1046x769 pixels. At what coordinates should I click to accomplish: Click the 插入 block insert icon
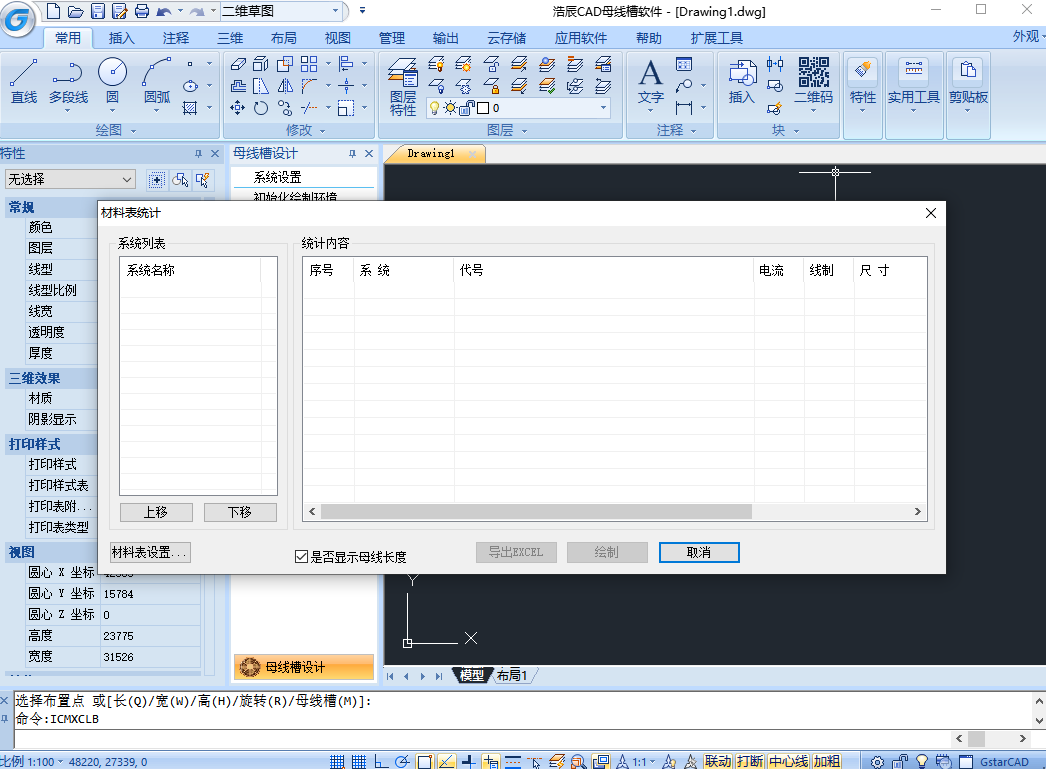(741, 81)
